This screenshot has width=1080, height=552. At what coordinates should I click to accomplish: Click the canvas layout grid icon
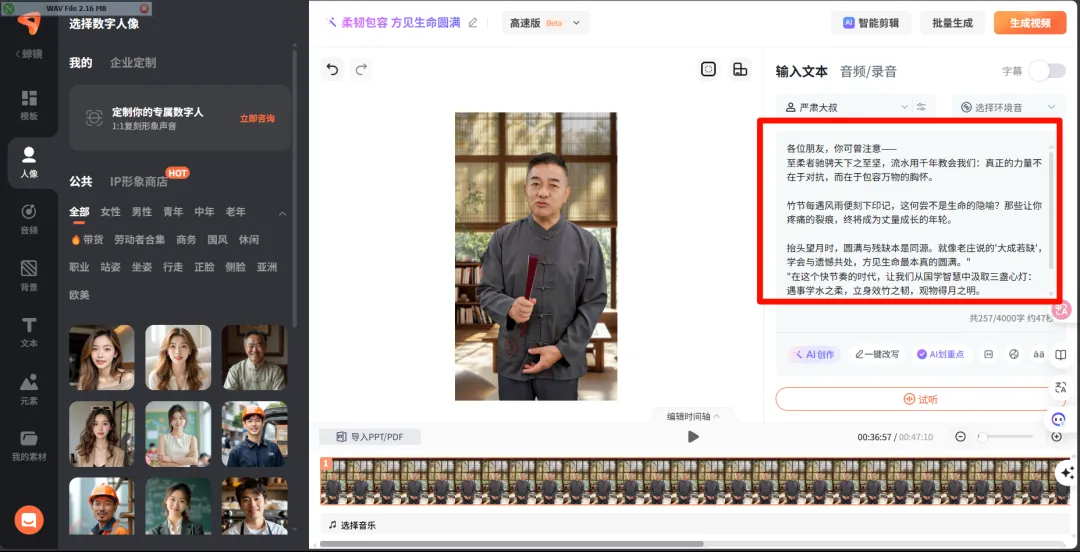(740, 69)
